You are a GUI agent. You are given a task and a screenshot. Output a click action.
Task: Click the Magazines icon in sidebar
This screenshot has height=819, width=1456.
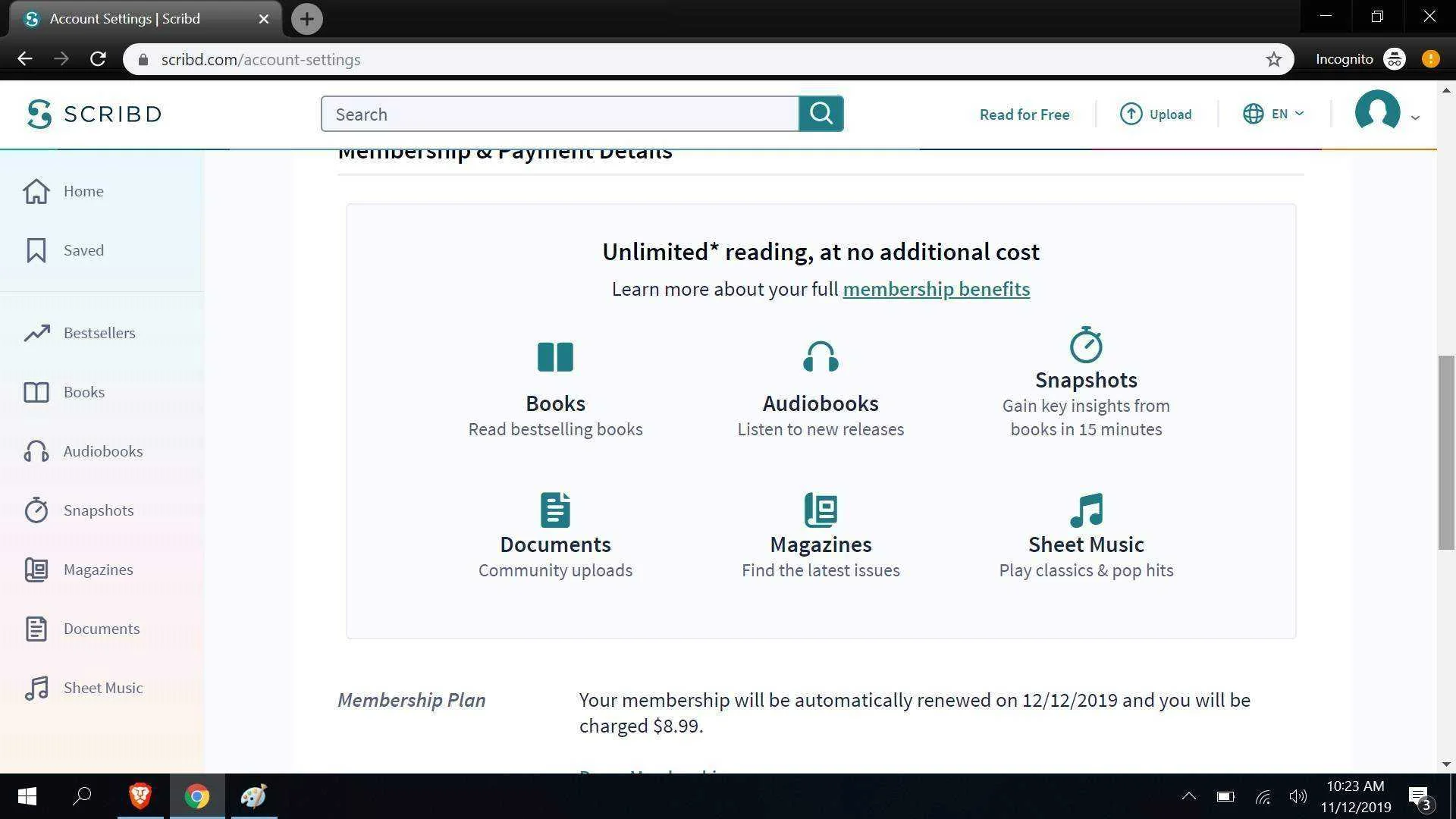(x=36, y=570)
